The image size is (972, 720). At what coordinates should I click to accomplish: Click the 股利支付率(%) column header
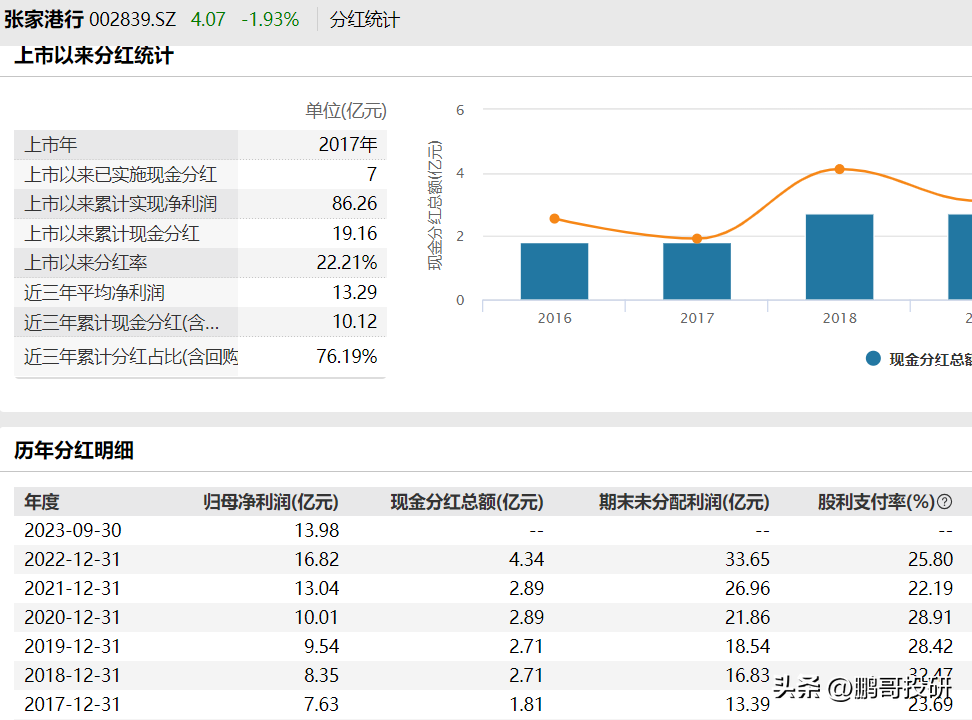876,502
